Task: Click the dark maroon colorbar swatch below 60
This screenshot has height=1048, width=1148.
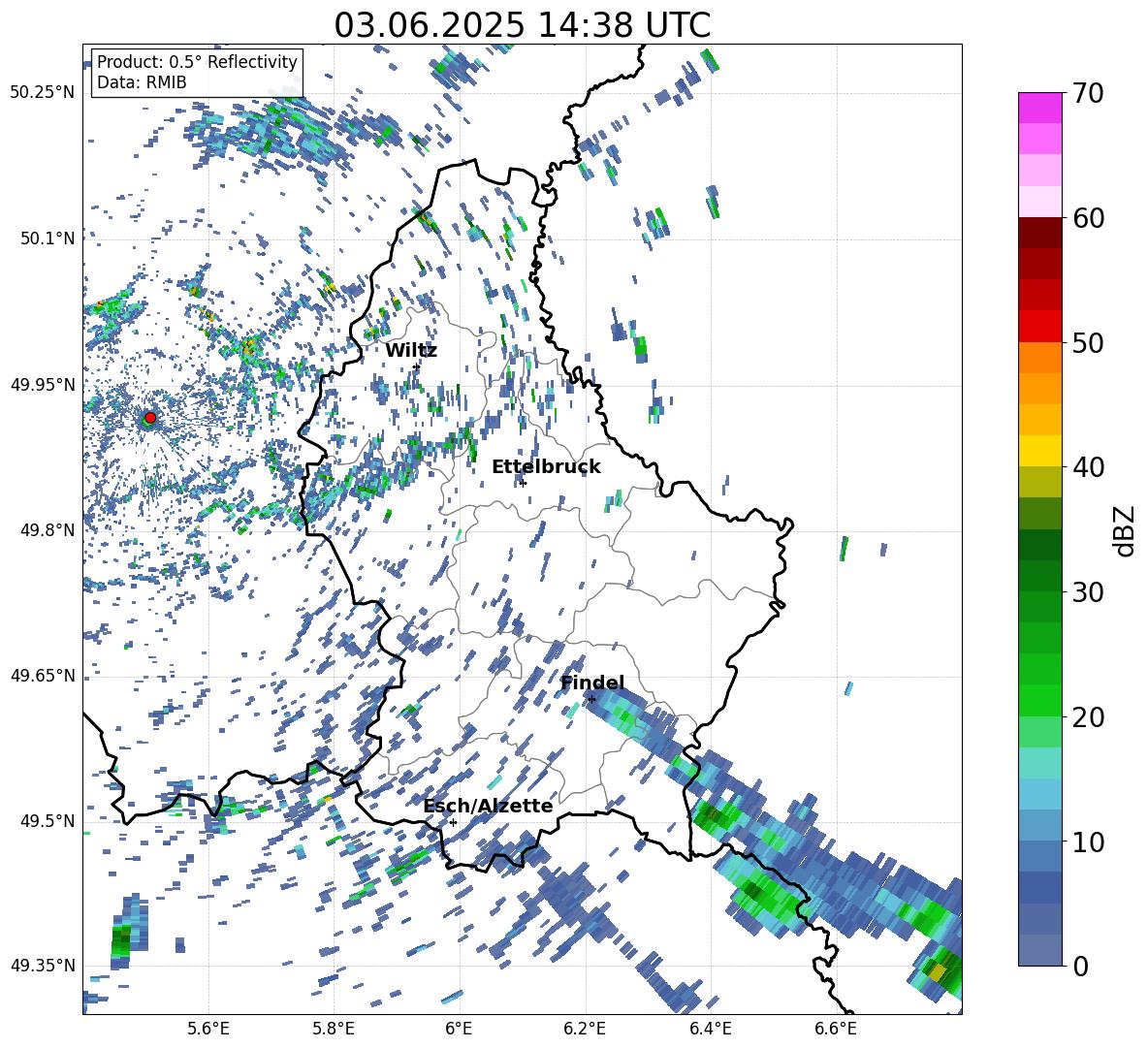Action: [x=1039, y=232]
